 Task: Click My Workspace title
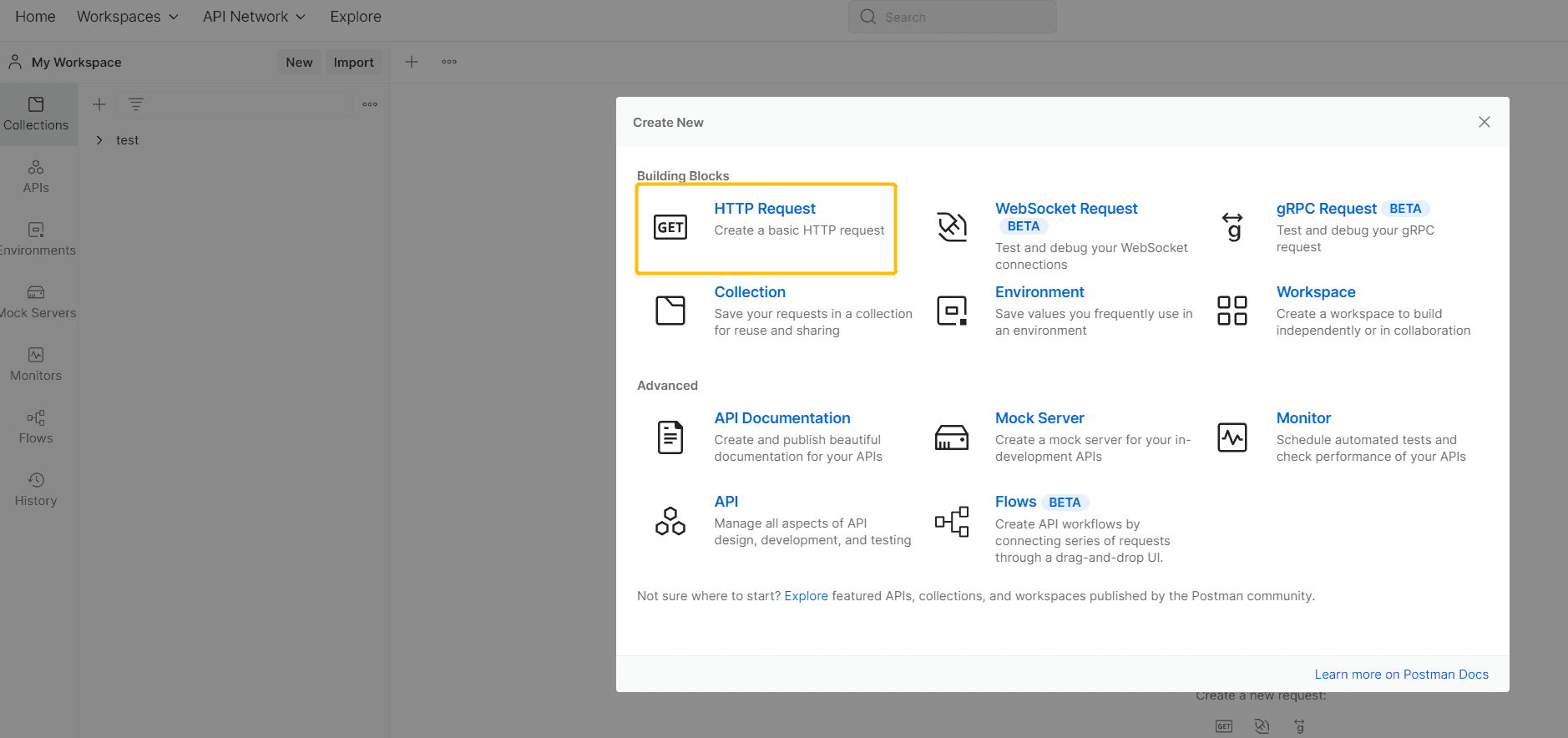77,63
